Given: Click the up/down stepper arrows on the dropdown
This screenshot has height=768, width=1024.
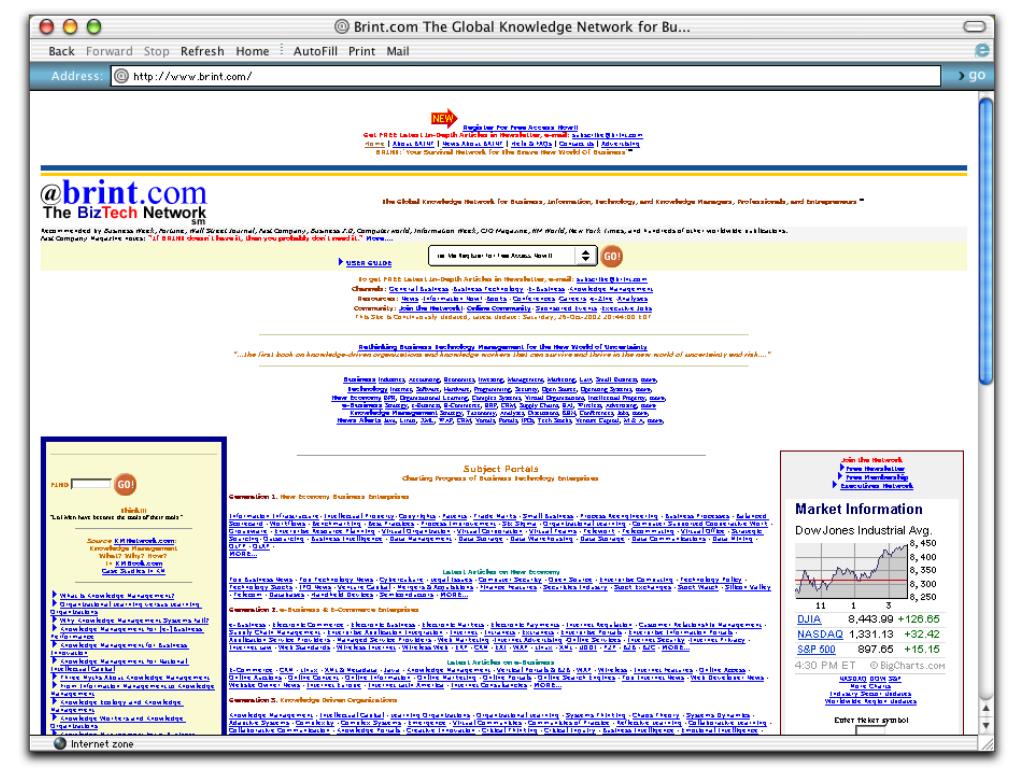Looking at the screenshot, I should point(586,256).
